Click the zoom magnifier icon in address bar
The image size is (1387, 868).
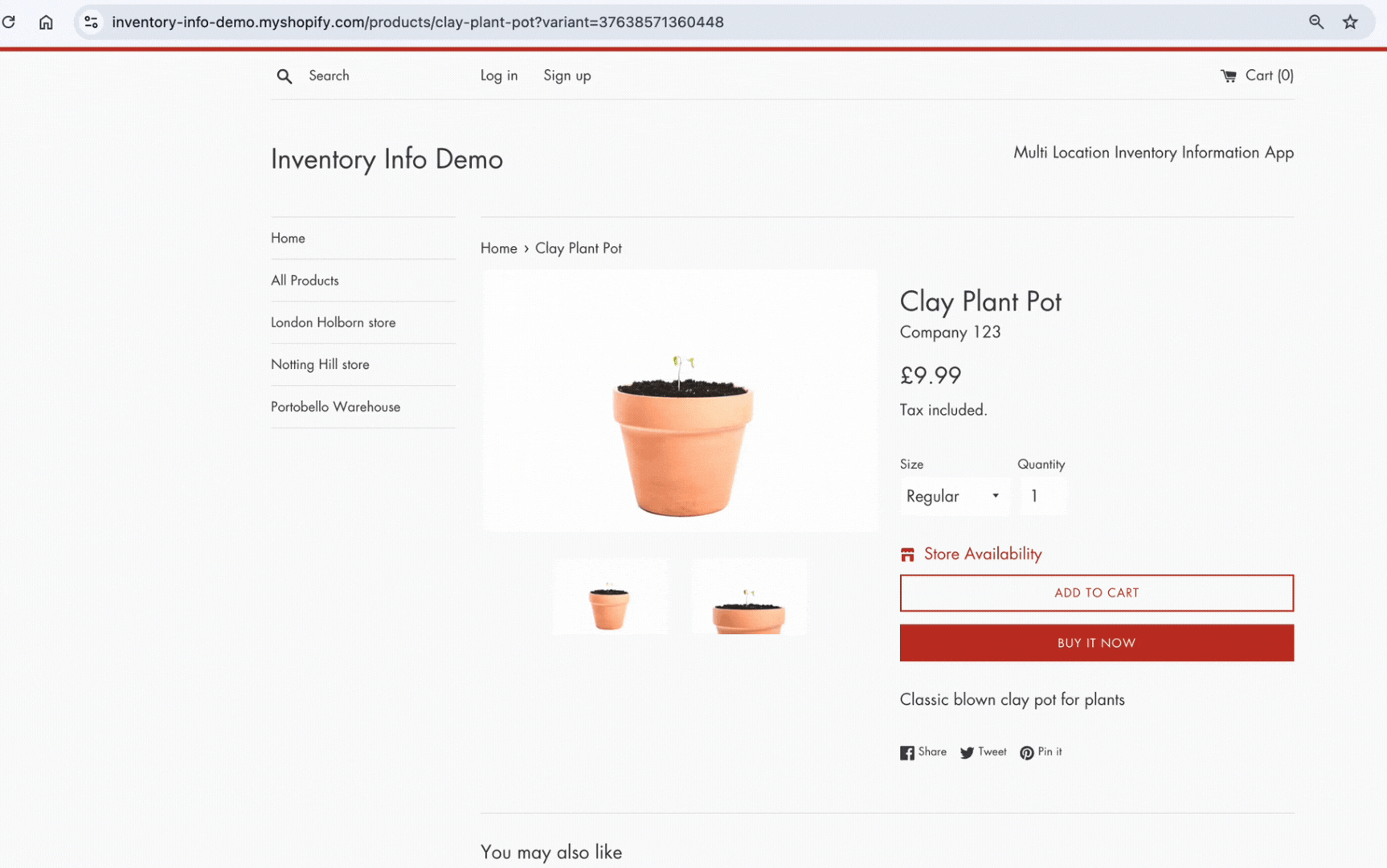[x=1315, y=22]
